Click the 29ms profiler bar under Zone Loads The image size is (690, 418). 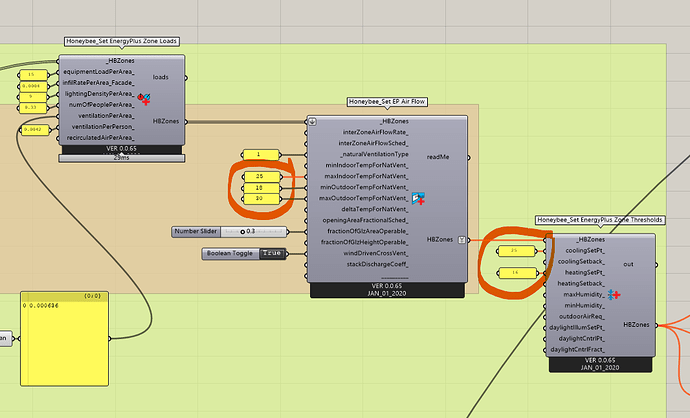point(121,158)
